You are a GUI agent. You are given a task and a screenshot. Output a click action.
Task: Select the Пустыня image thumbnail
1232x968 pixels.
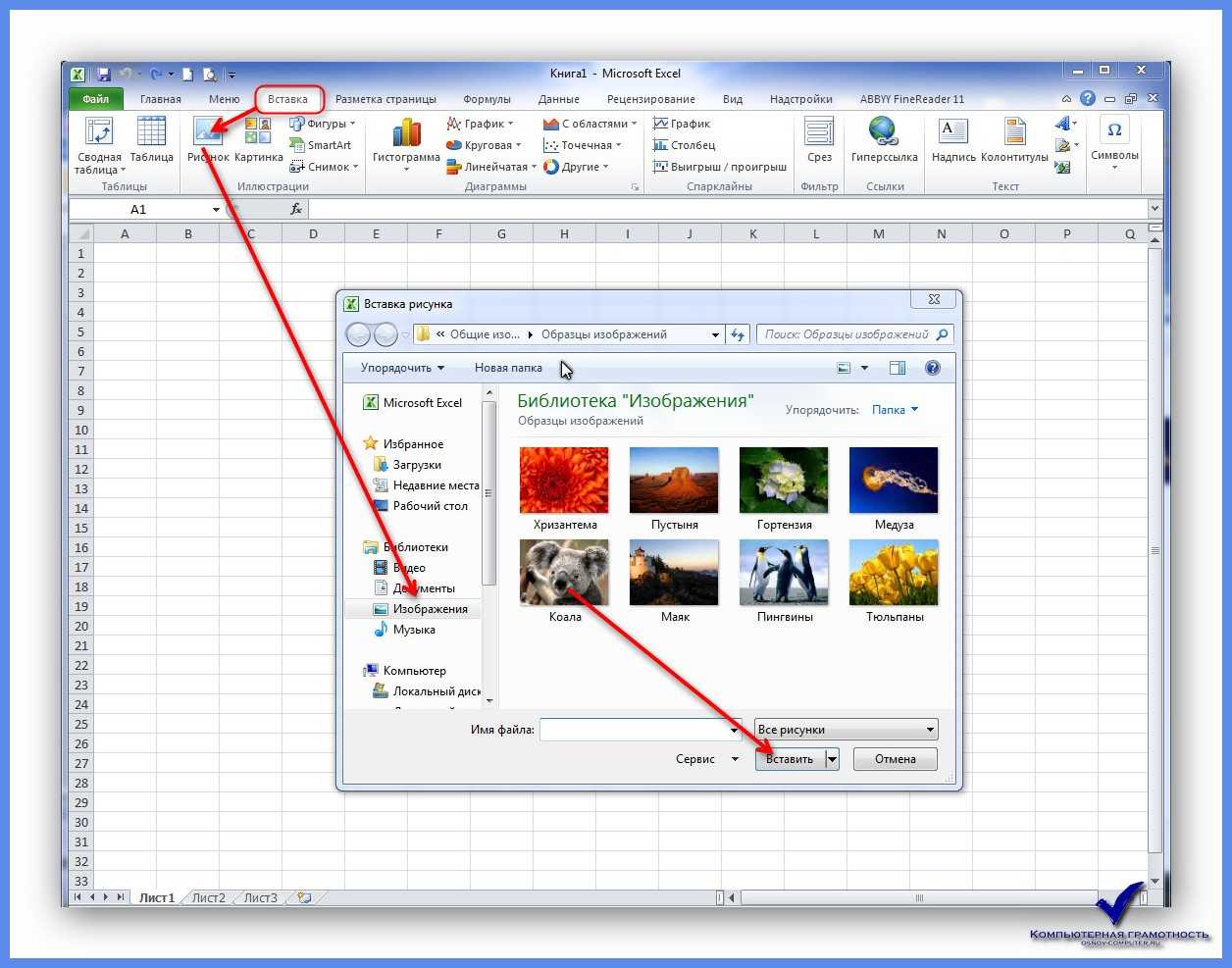pyautogui.click(x=674, y=480)
